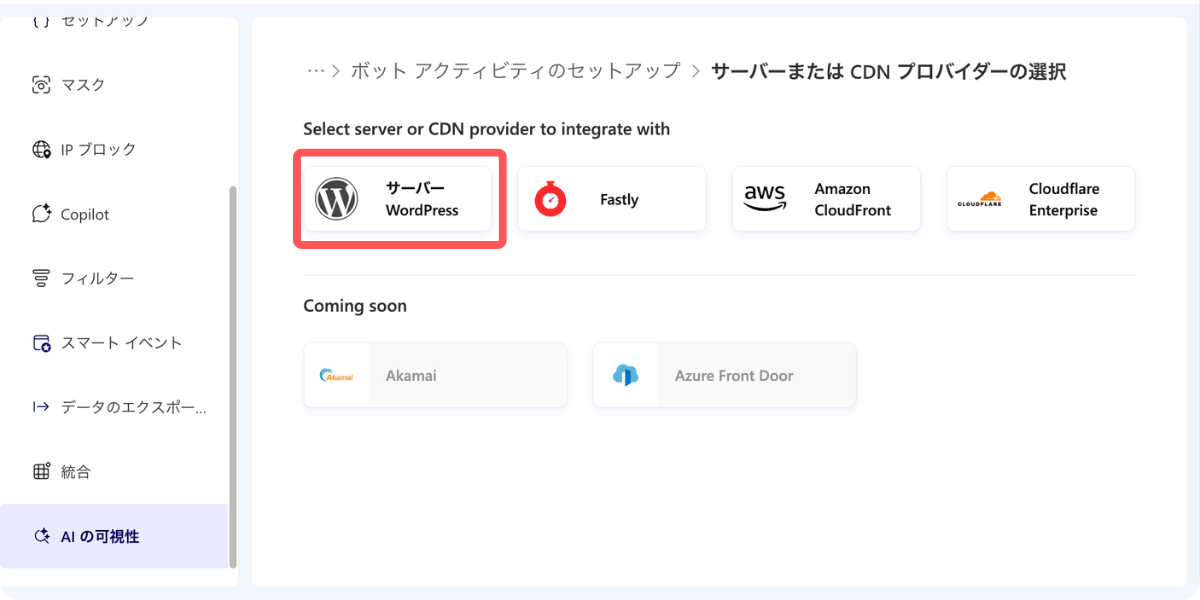This screenshot has width=1200, height=600.
Task: Go to ボット アクティビティのセットアップ breadcrumb
Action: (515, 71)
